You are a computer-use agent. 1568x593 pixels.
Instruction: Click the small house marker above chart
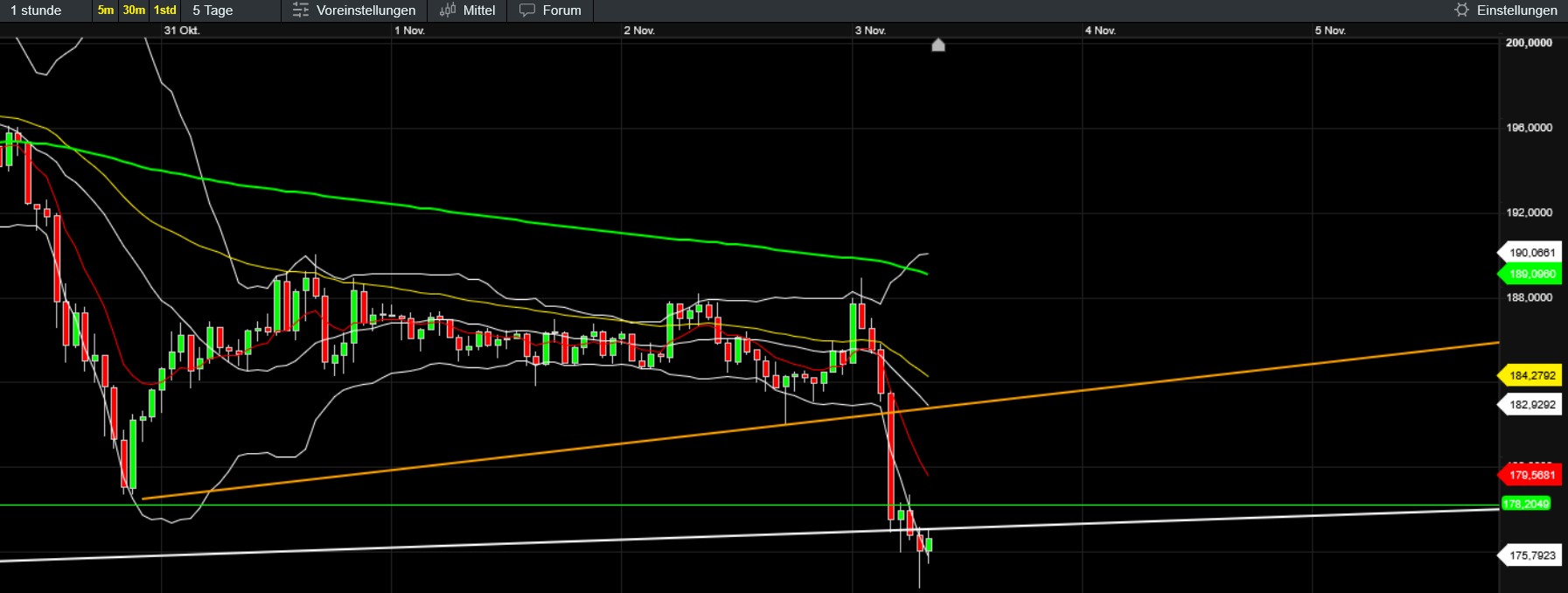pos(938,45)
